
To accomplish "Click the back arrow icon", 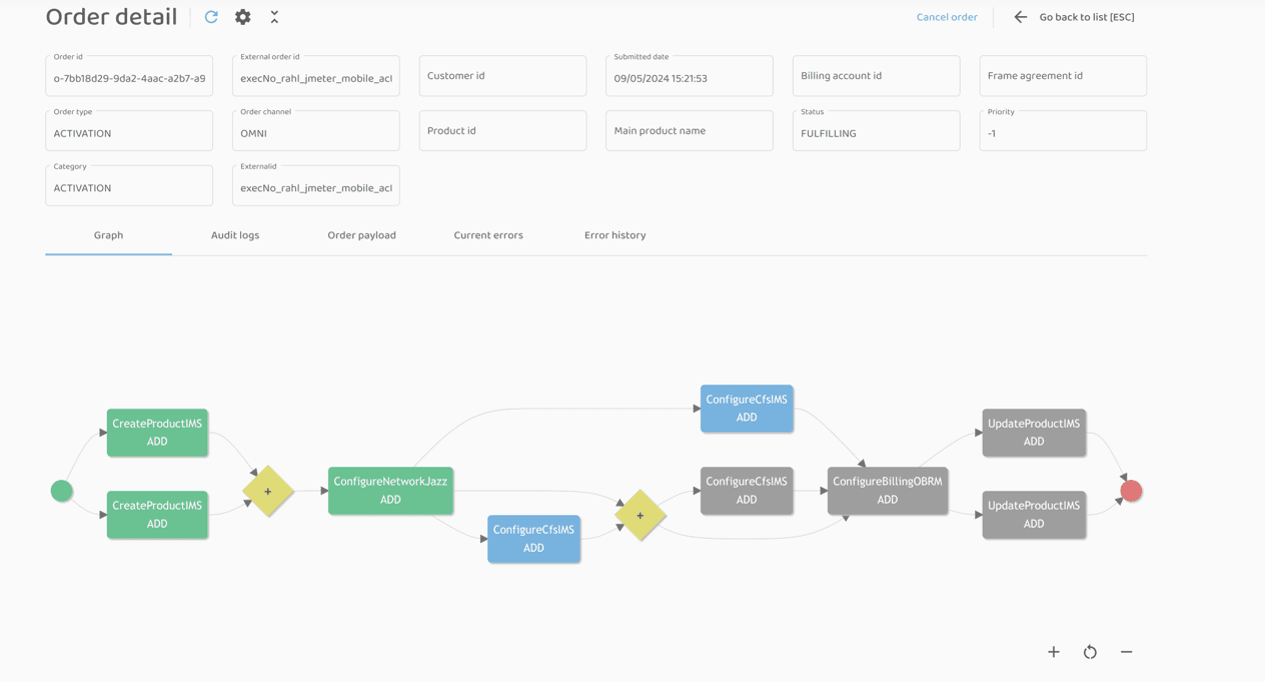I will click(x=1020, y=17).
